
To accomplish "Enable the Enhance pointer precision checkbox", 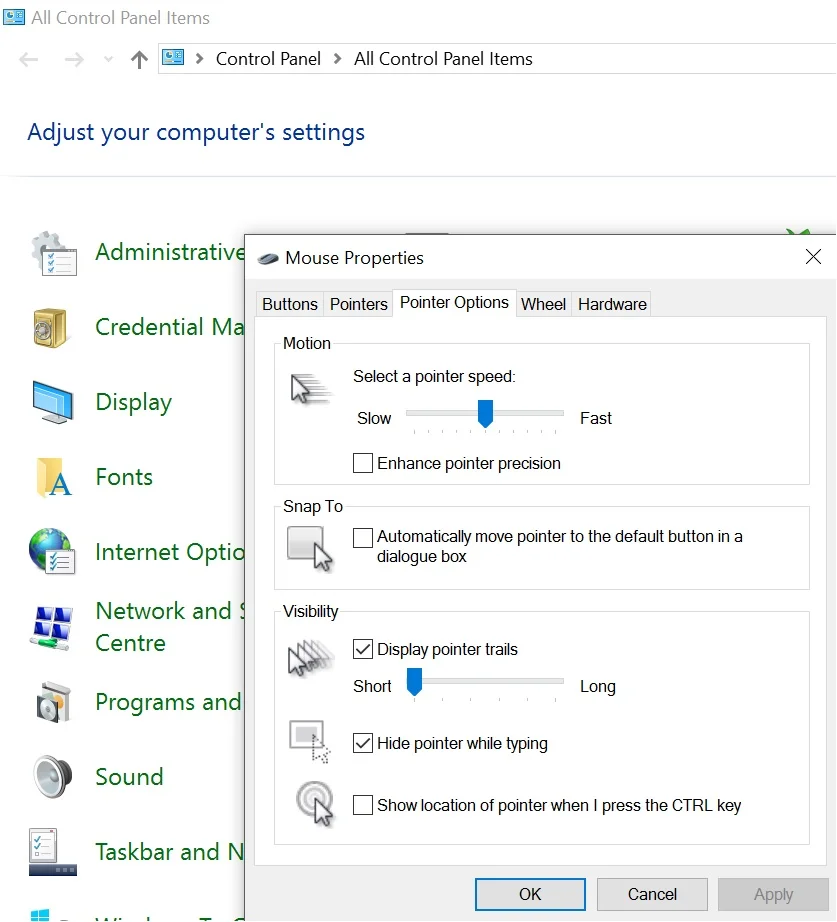I will [363, 463].
